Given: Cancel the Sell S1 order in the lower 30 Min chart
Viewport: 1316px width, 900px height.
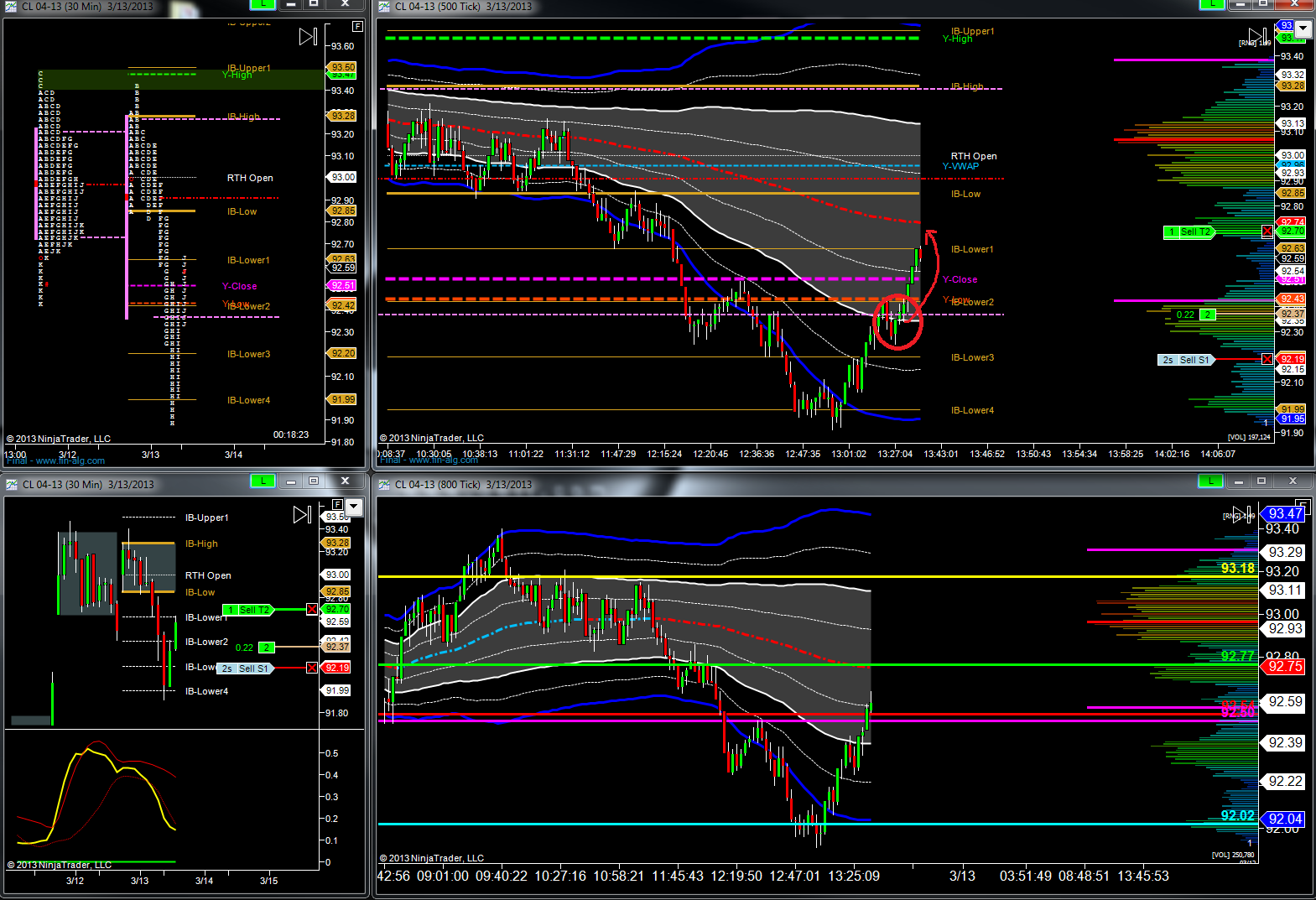Looking at the screenshot, I should (x=312, y=668).
